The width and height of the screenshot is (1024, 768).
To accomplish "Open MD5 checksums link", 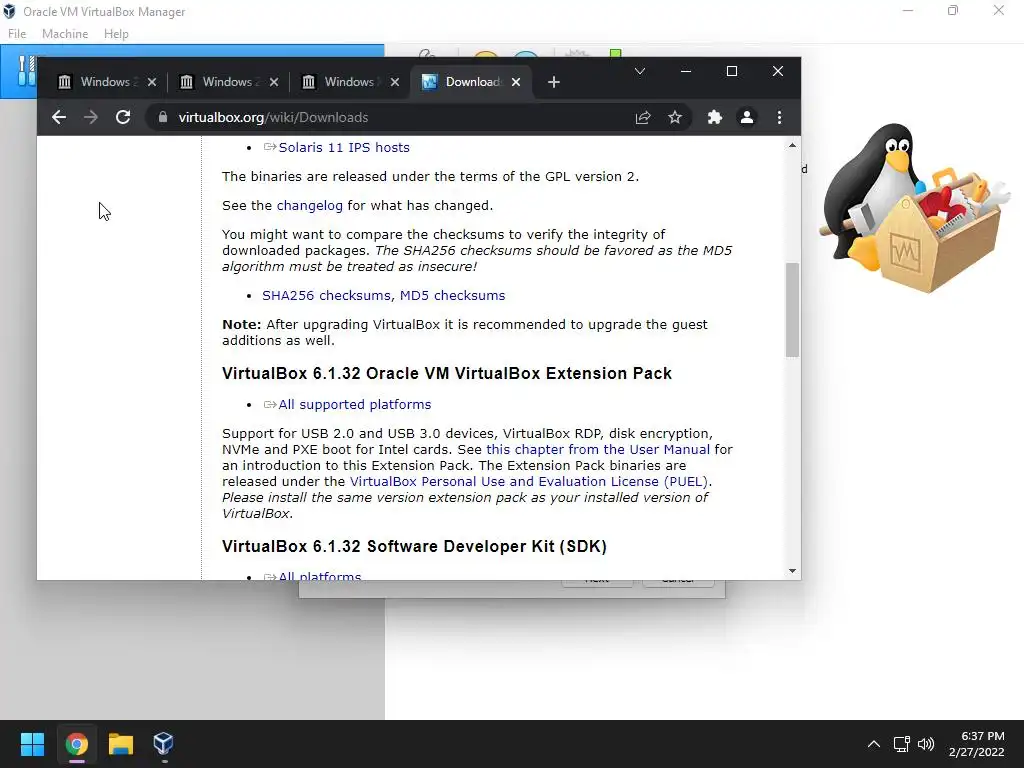I will pyautogui.click(x=453, y=296).
